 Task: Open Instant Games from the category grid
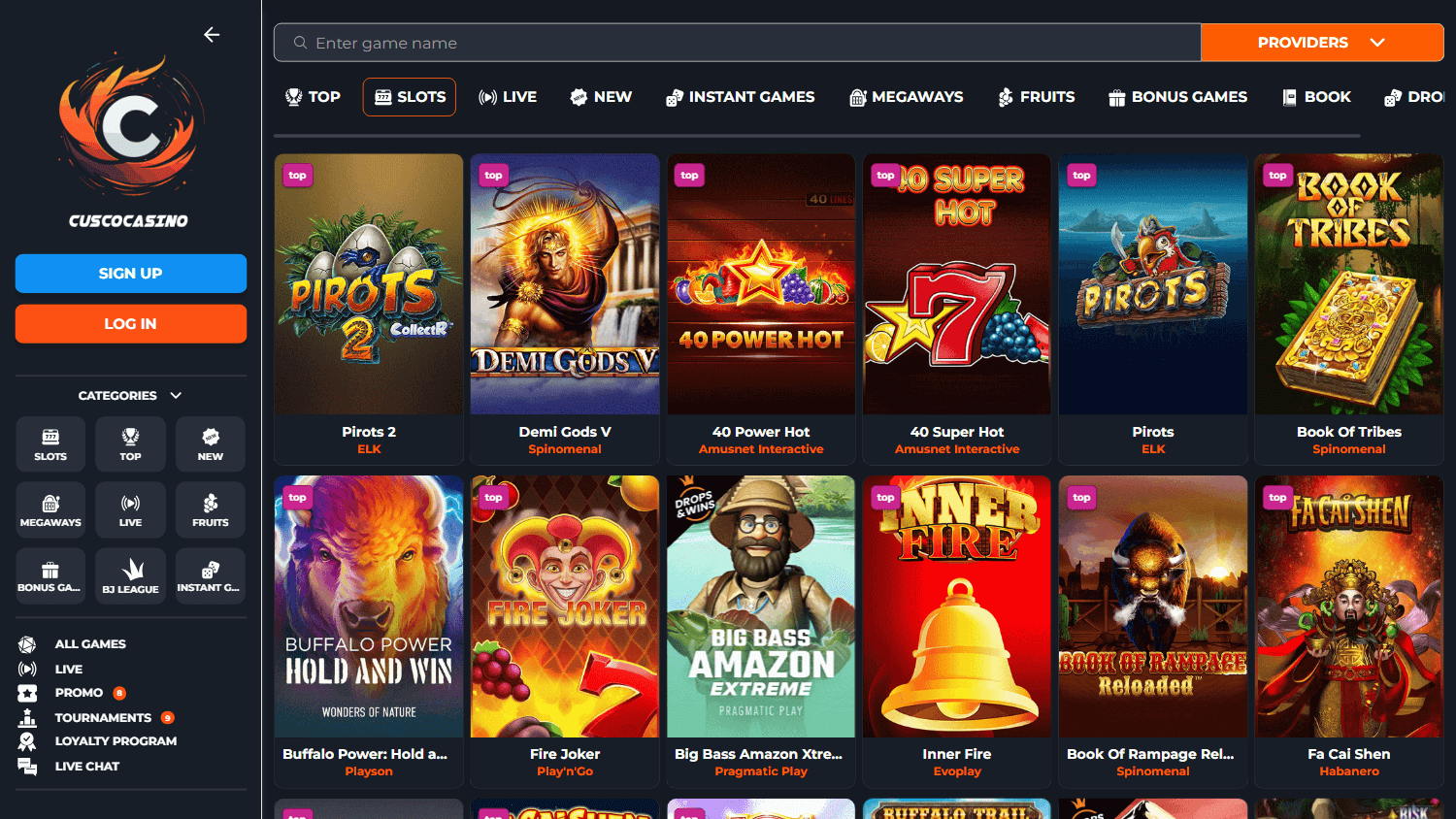point(210,575)
